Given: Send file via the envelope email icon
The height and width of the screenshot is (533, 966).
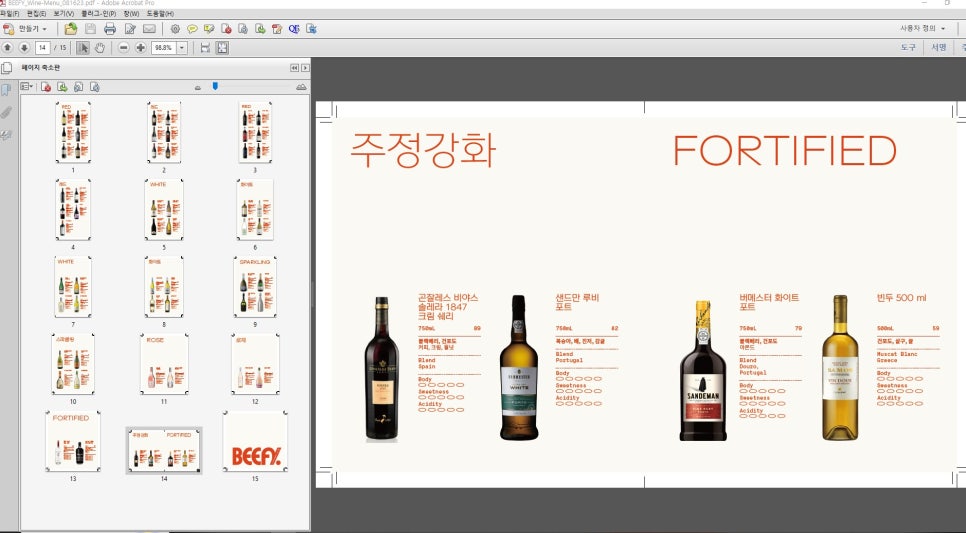Looking at the screenshot, I should point(149,29).
